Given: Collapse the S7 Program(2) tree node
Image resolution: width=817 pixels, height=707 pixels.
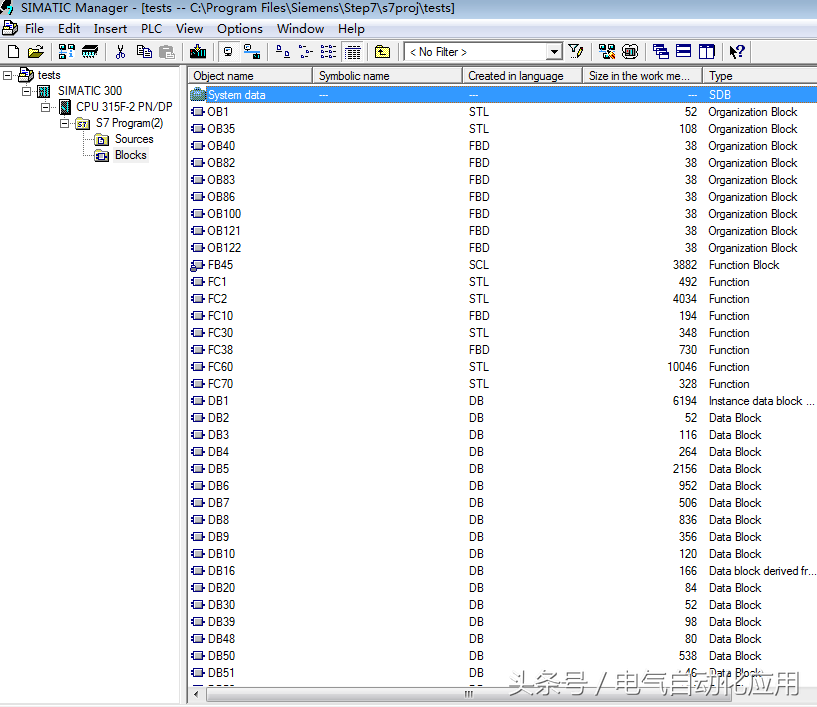Looking at the screenshot, I should pyautogui.click(x=64, y=123).
